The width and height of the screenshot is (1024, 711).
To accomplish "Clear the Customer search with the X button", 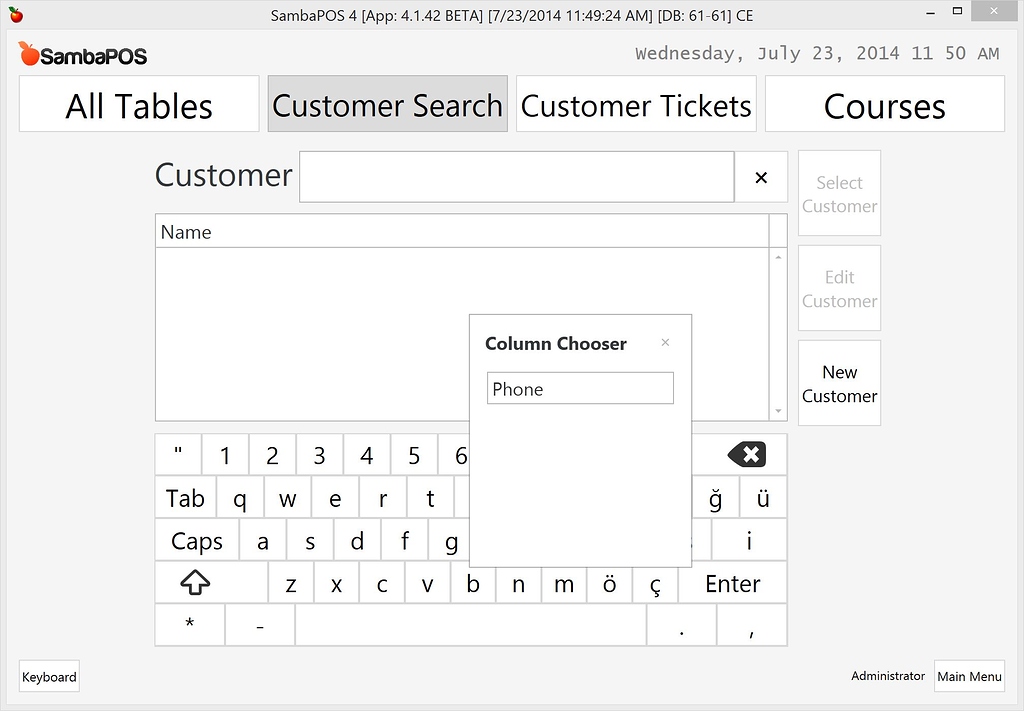I will (762, 177).
